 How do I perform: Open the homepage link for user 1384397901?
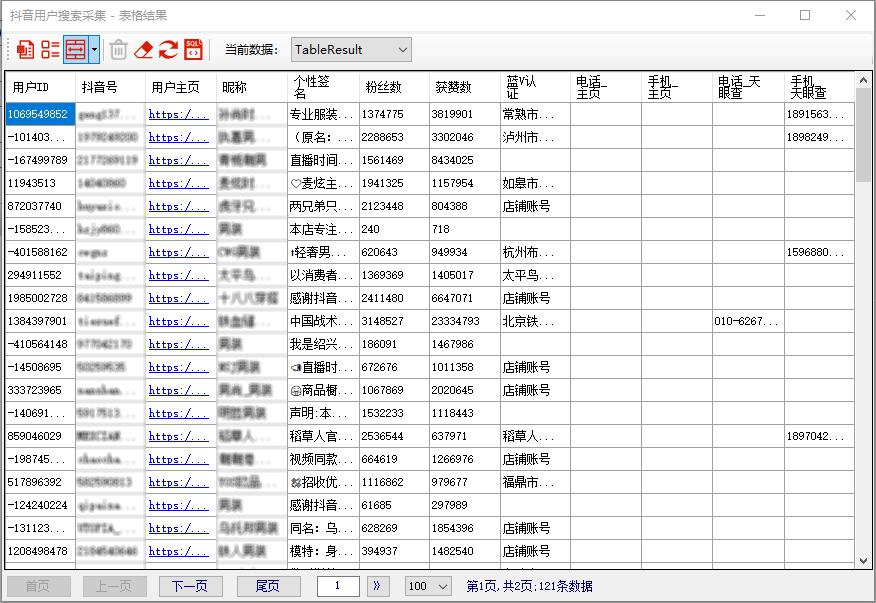pyautogui.click(x=179, y=321)
